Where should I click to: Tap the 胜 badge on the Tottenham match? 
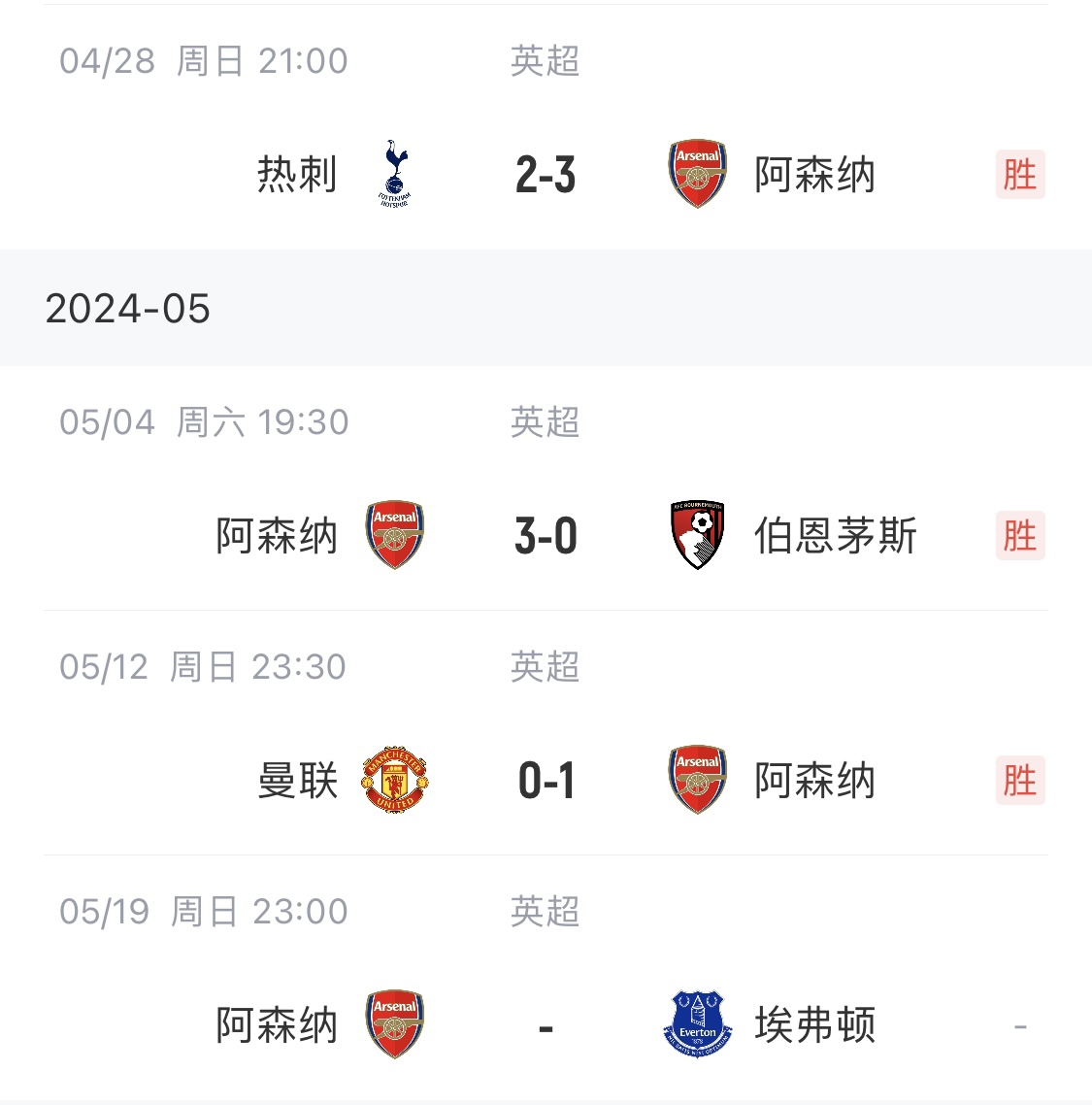coord(1019,175)
